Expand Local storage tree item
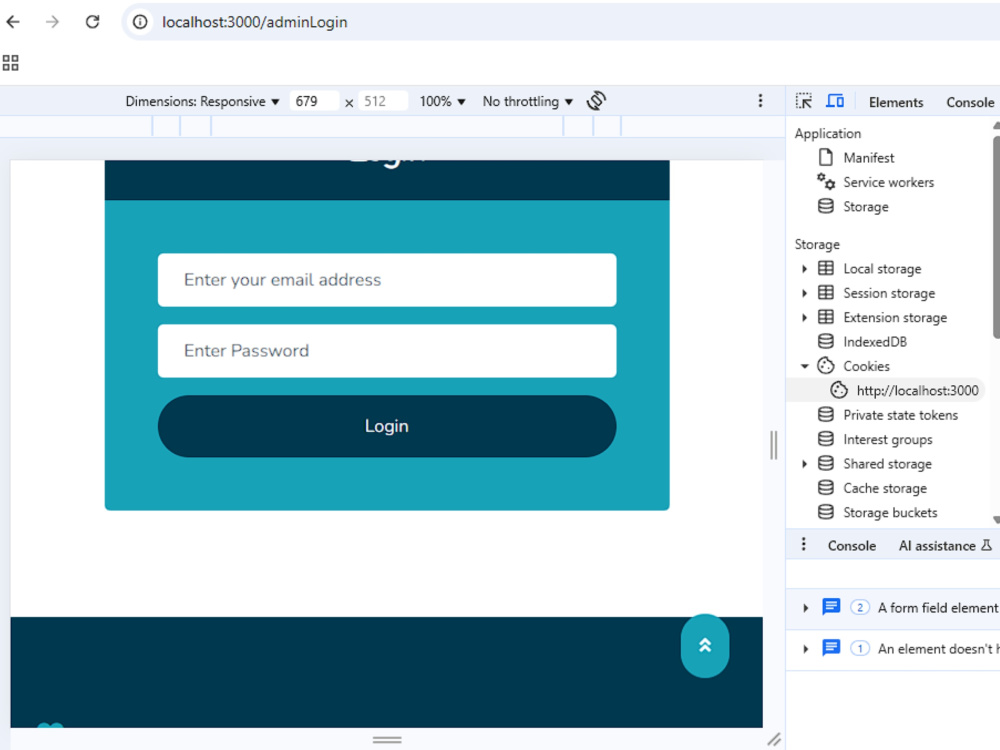Image resolution: width=1000 pixels, height=750 pixels. coord(804,269)
